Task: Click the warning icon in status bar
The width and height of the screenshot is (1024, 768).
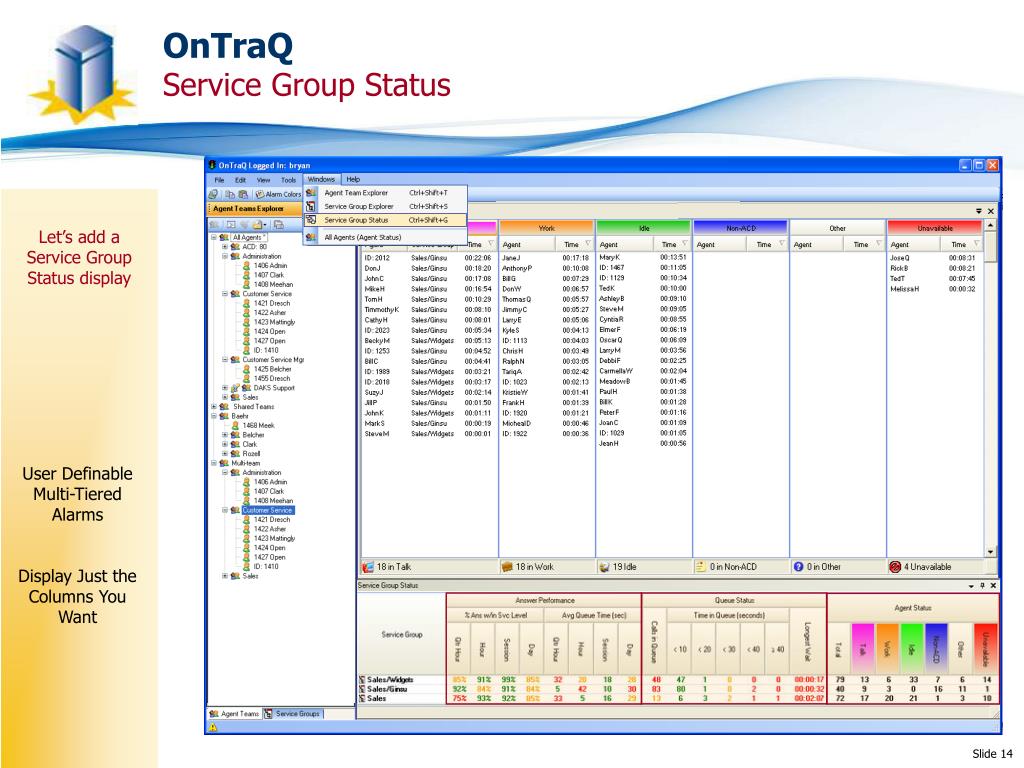Action: pos(213,727)
